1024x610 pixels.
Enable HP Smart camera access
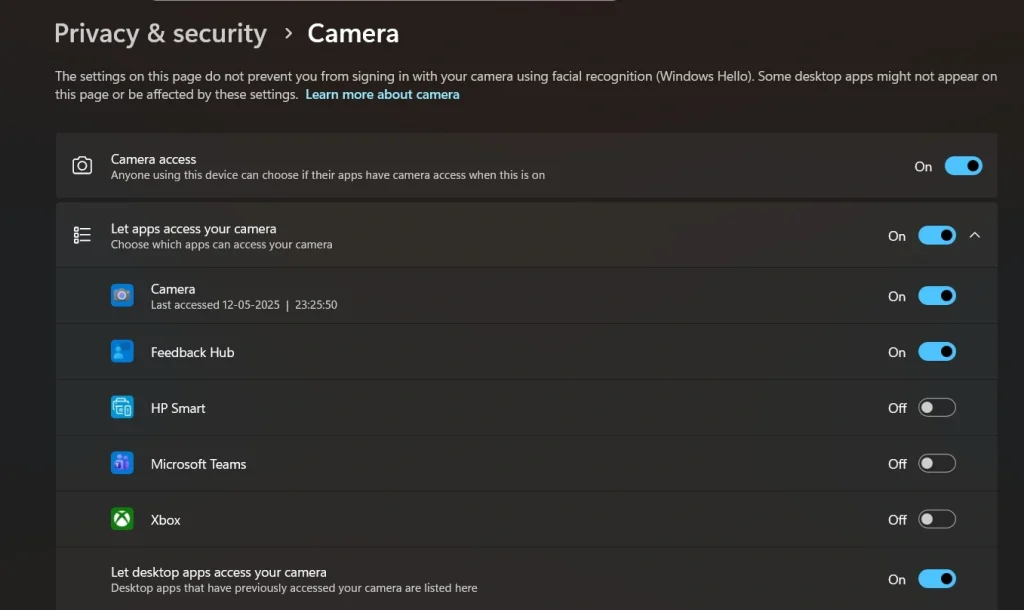click(937, 407)
